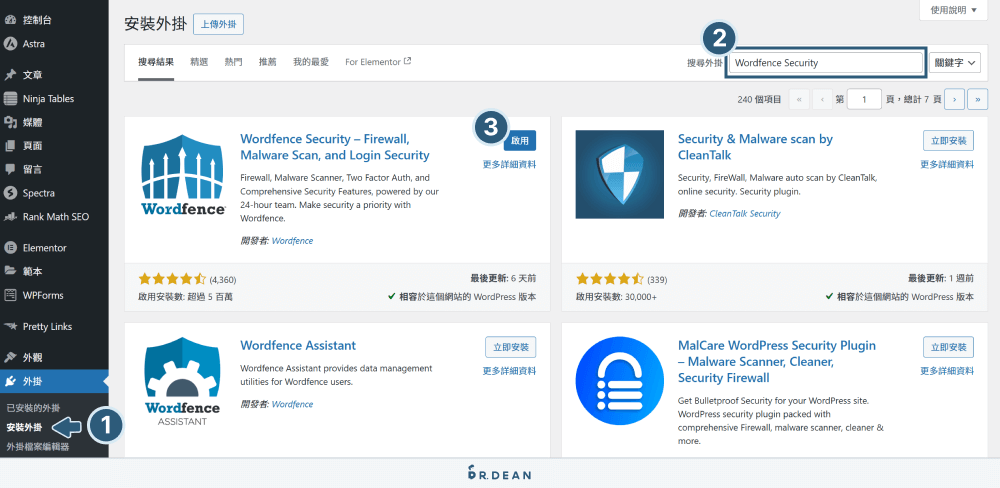Click the CleanTalk Security developer link
Screen dimensions: 1000x488
click(745, 213)
